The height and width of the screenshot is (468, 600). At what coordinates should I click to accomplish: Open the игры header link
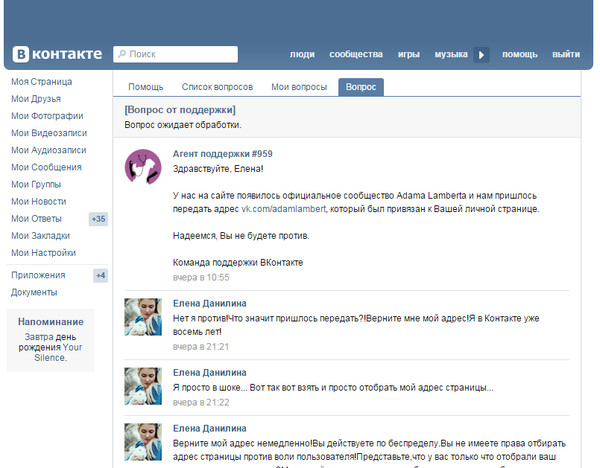pyautogui.click(x=409, y=54)
